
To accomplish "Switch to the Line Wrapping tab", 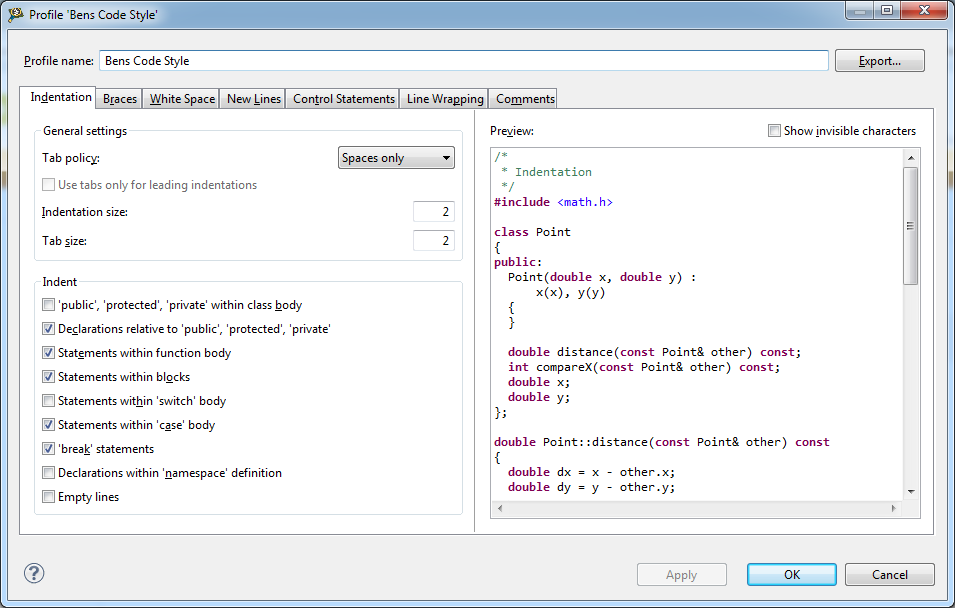I will (x=445, y=99).
